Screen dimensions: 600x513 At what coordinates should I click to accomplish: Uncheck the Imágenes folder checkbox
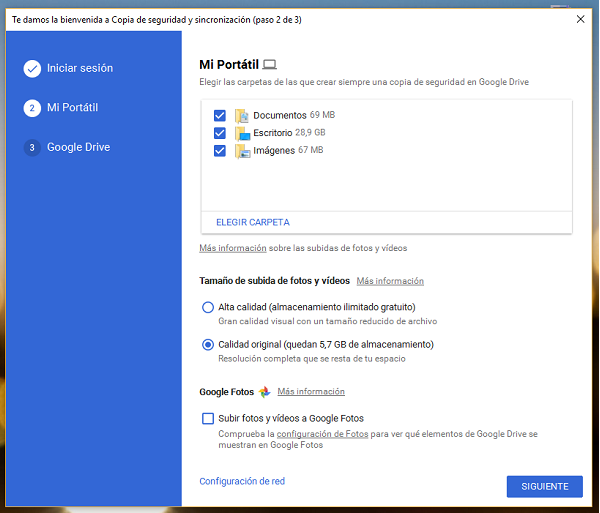click(x=220, y=150)
